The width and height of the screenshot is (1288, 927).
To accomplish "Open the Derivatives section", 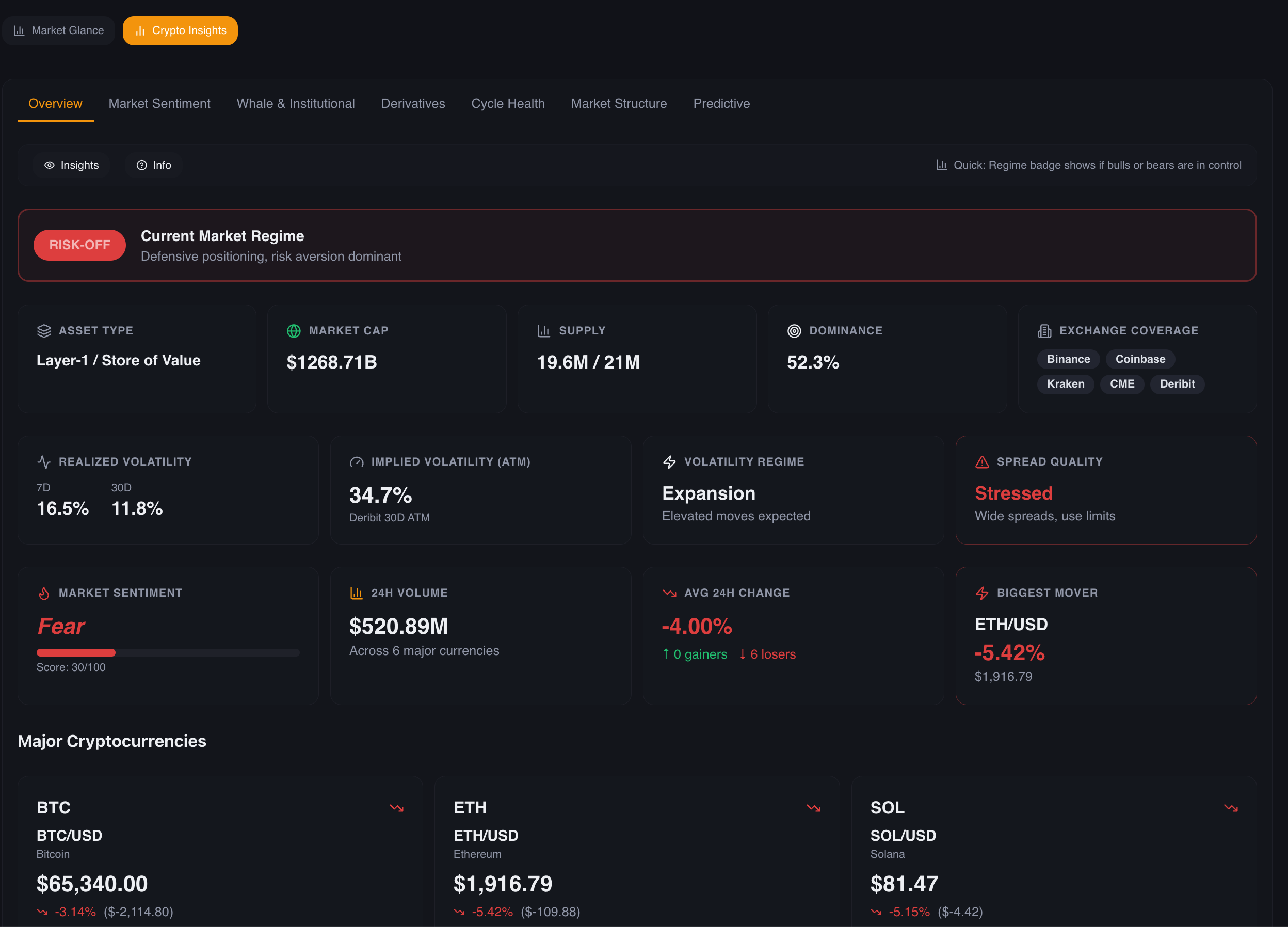I will click(413, 103).
